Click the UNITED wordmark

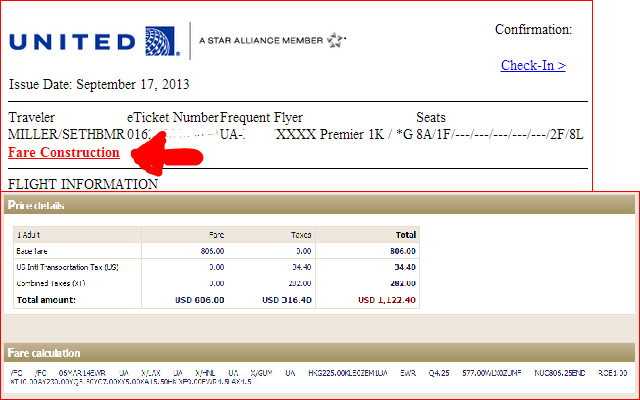point(70,42)
